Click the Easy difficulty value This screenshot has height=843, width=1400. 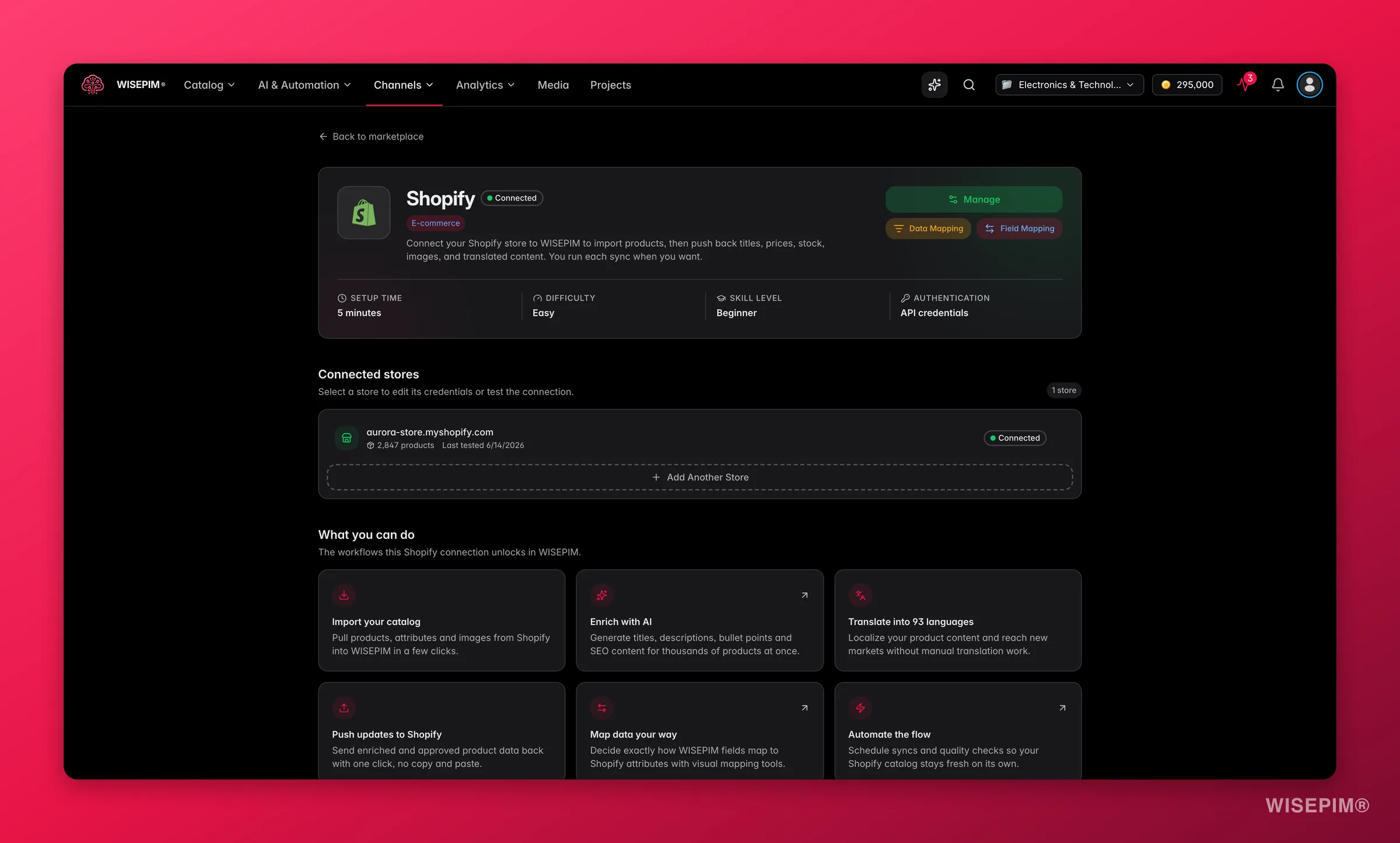(x=543, y=313)
